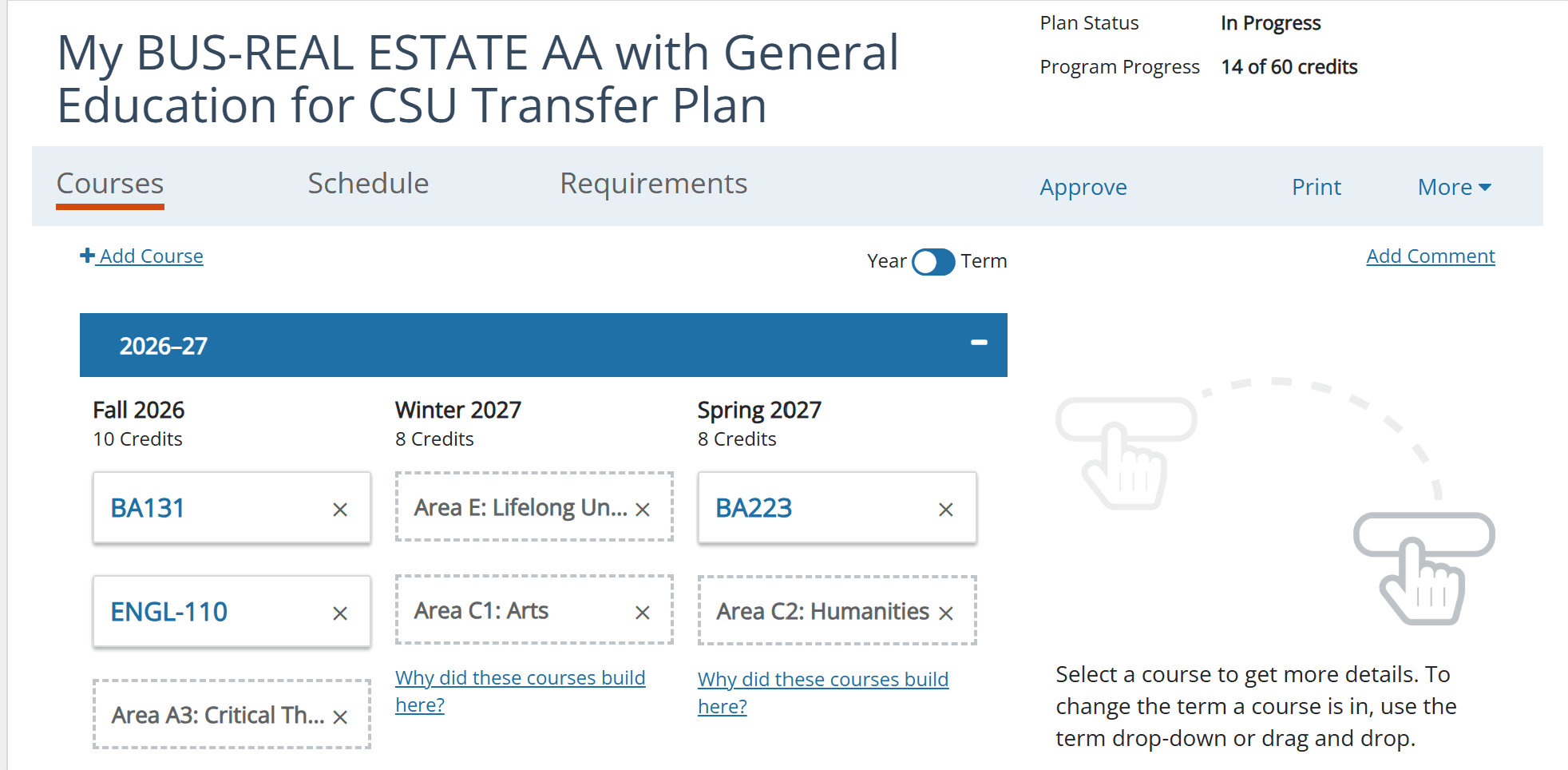Toggle the Year/Term view switch
Viewport: 1568px width, 770px height.
pyautogui.click(x=933, y=262)
